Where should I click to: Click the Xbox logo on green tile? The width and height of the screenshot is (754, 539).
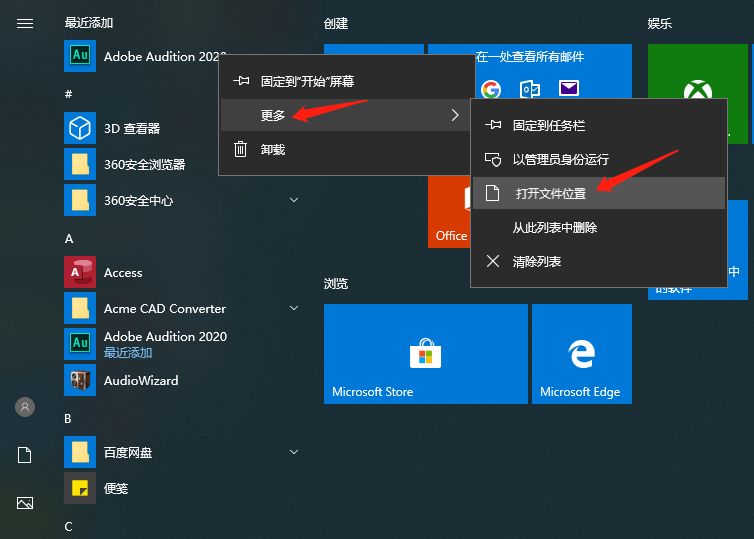click(698, 91)
